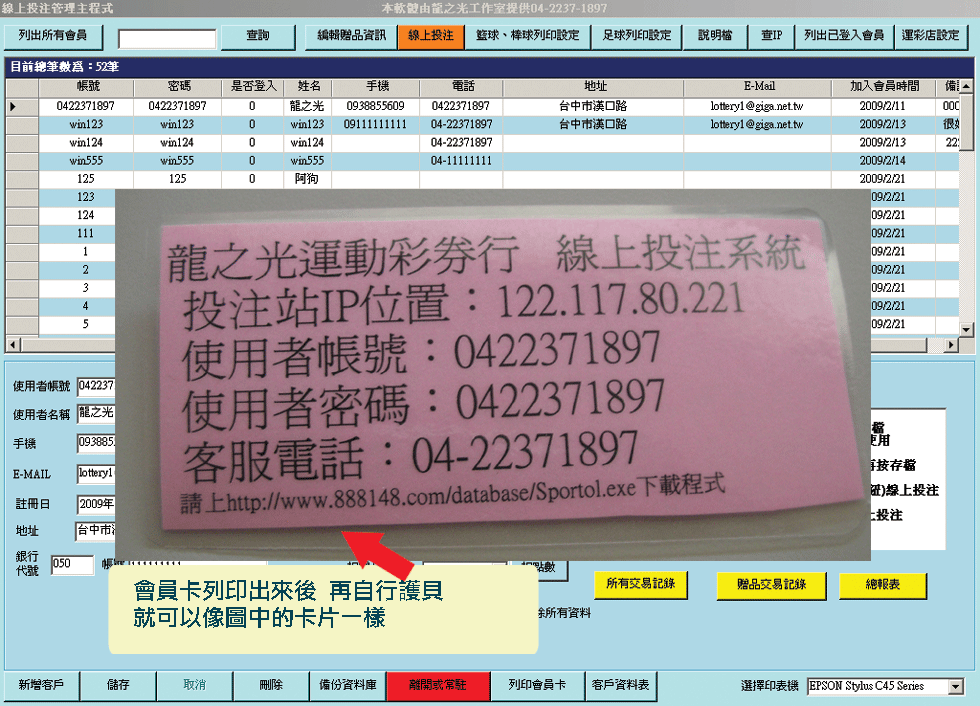
Task: Click the E-Mail column header
Action: (x=758, y=87)
